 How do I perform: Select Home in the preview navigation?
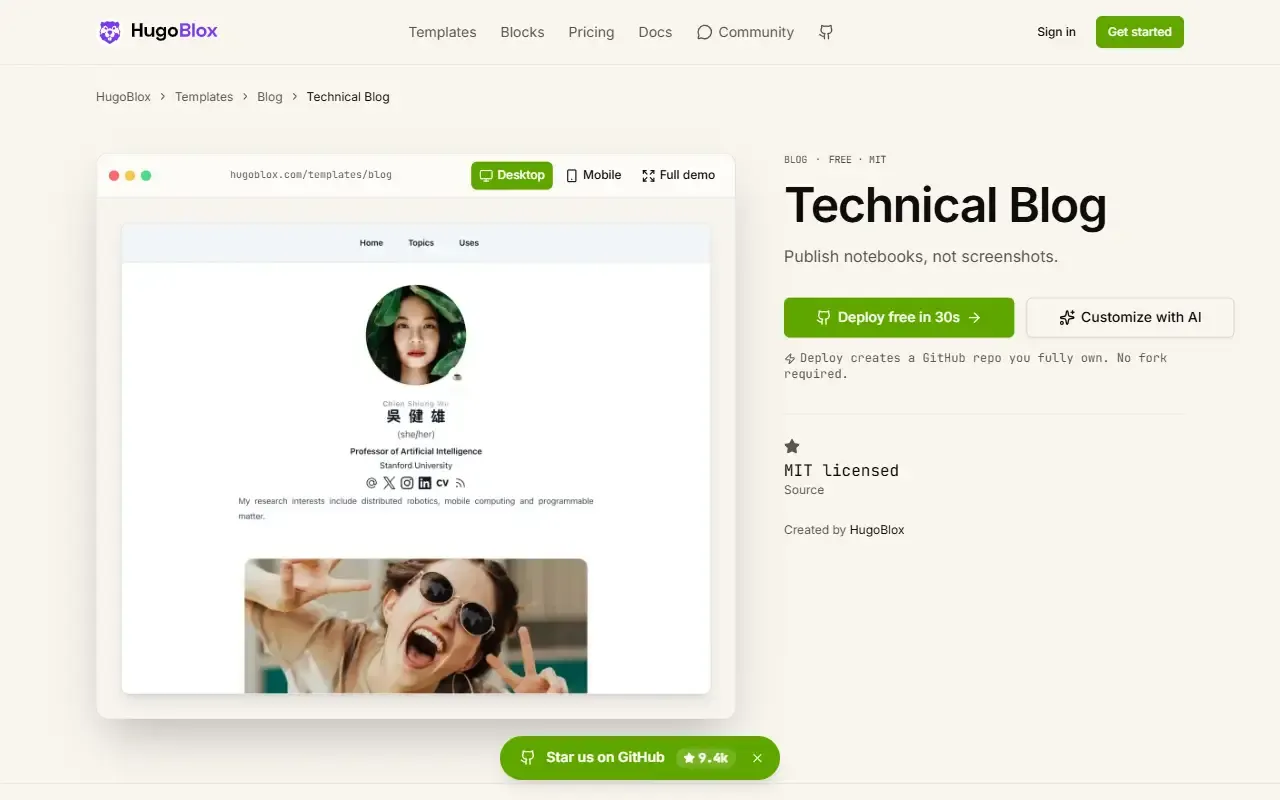371,243
